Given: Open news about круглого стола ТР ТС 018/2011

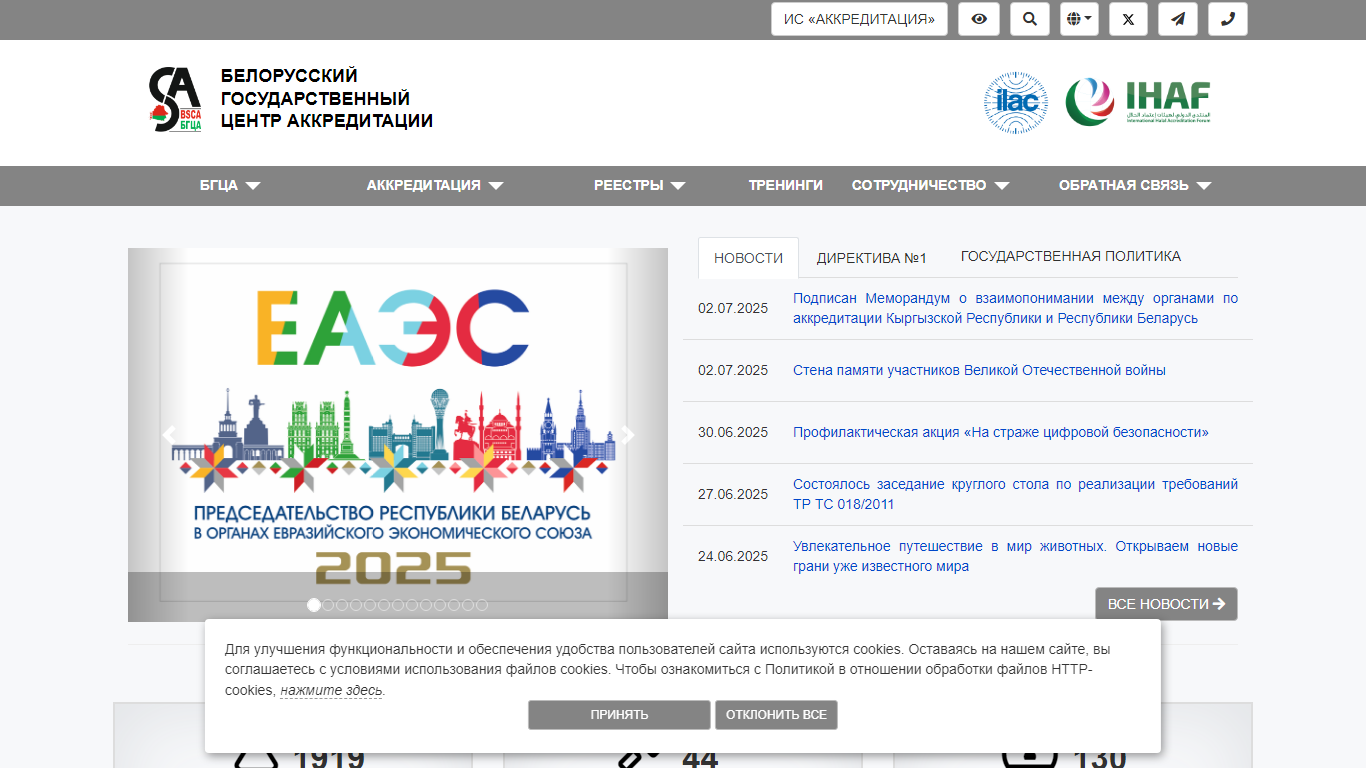Looking at the screenshot, I should point(1015,494).
